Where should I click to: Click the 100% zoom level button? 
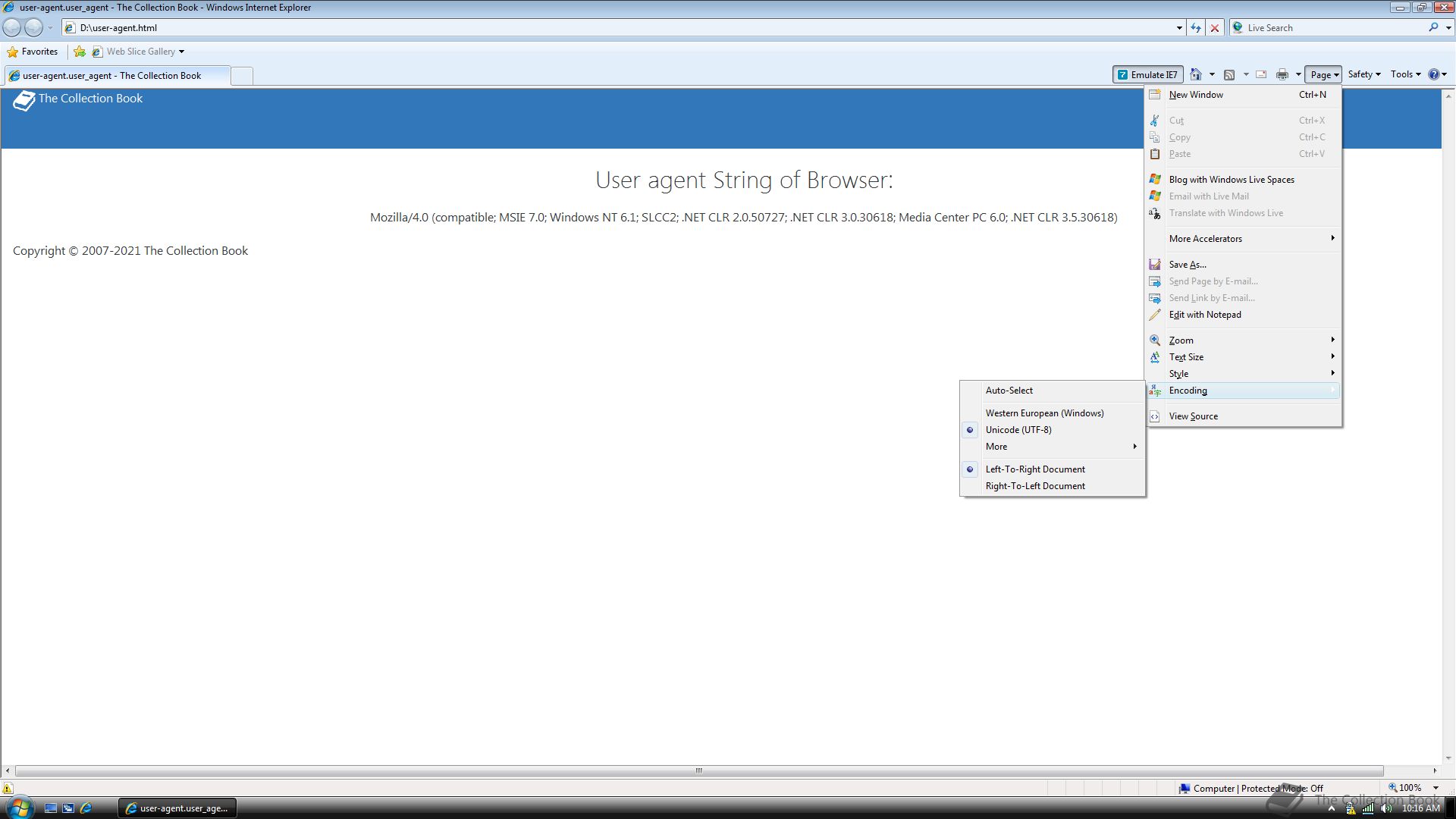click(1404, 788)
